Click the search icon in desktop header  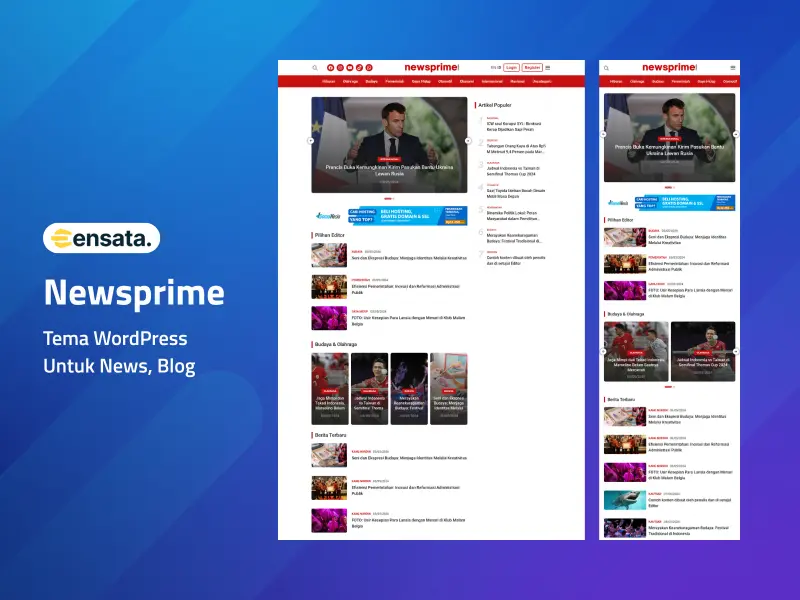tap(314, 68)
